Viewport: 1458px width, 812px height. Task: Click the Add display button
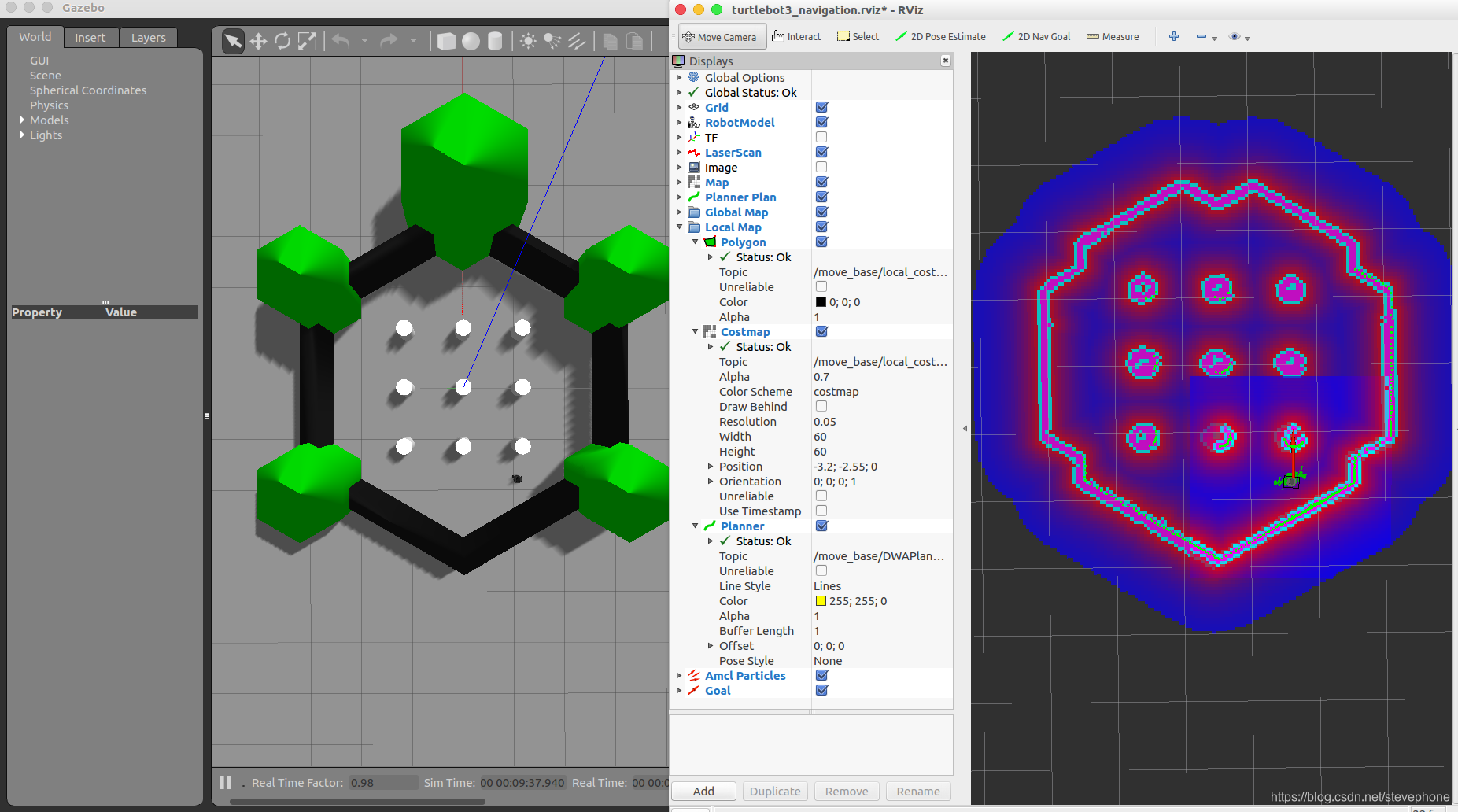click(703, 791)
